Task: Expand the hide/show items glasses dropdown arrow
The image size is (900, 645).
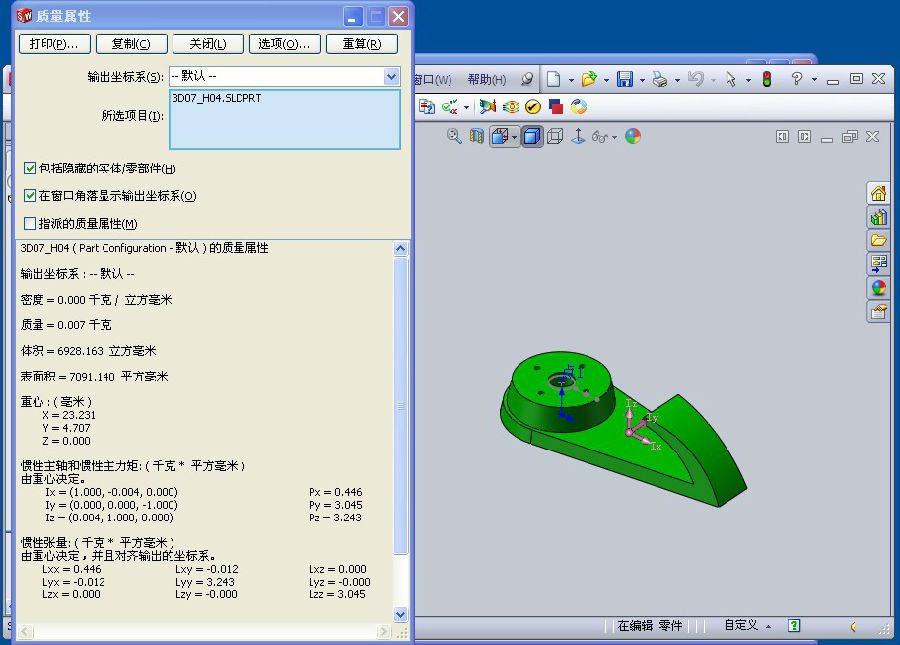Action: click(615, 137)
